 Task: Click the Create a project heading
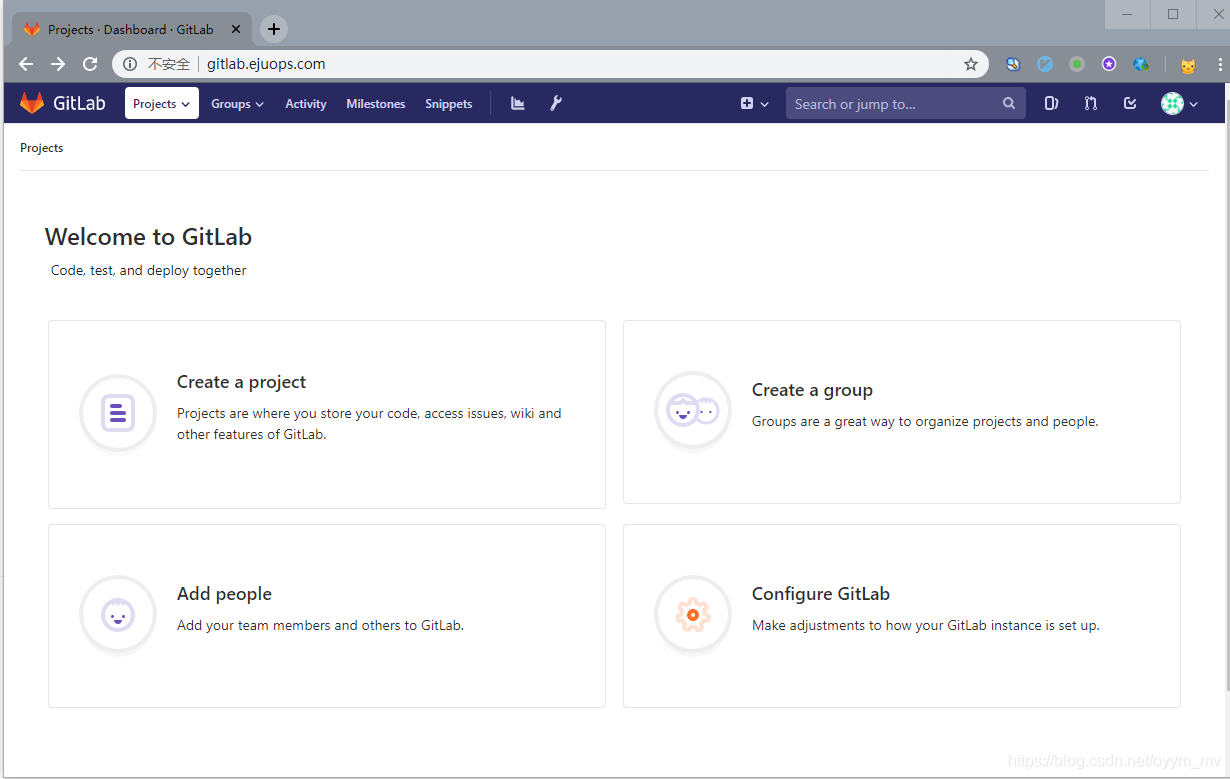point(241,382)
